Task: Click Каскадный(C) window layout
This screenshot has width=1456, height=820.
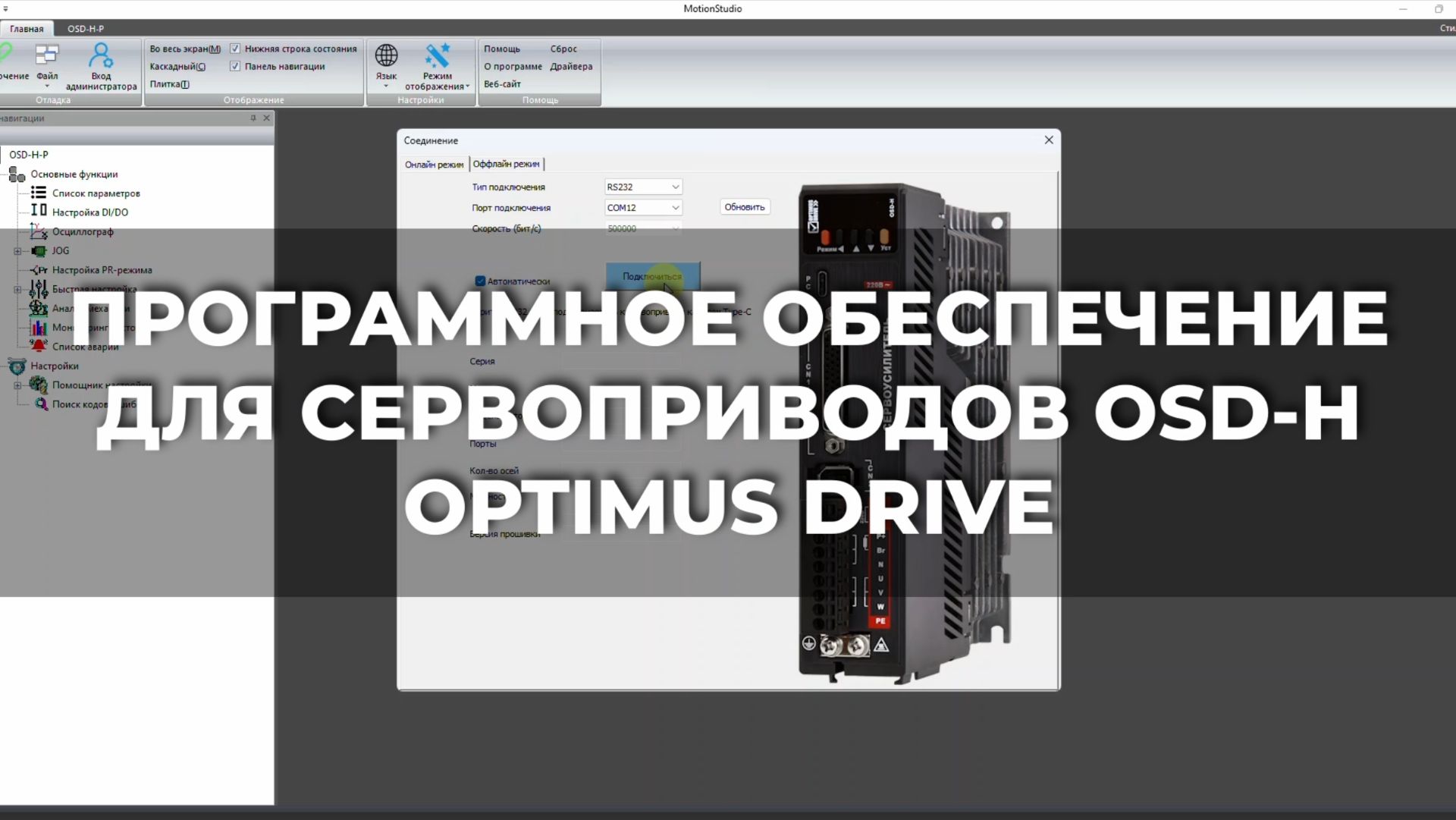Action: click(177, 66)
